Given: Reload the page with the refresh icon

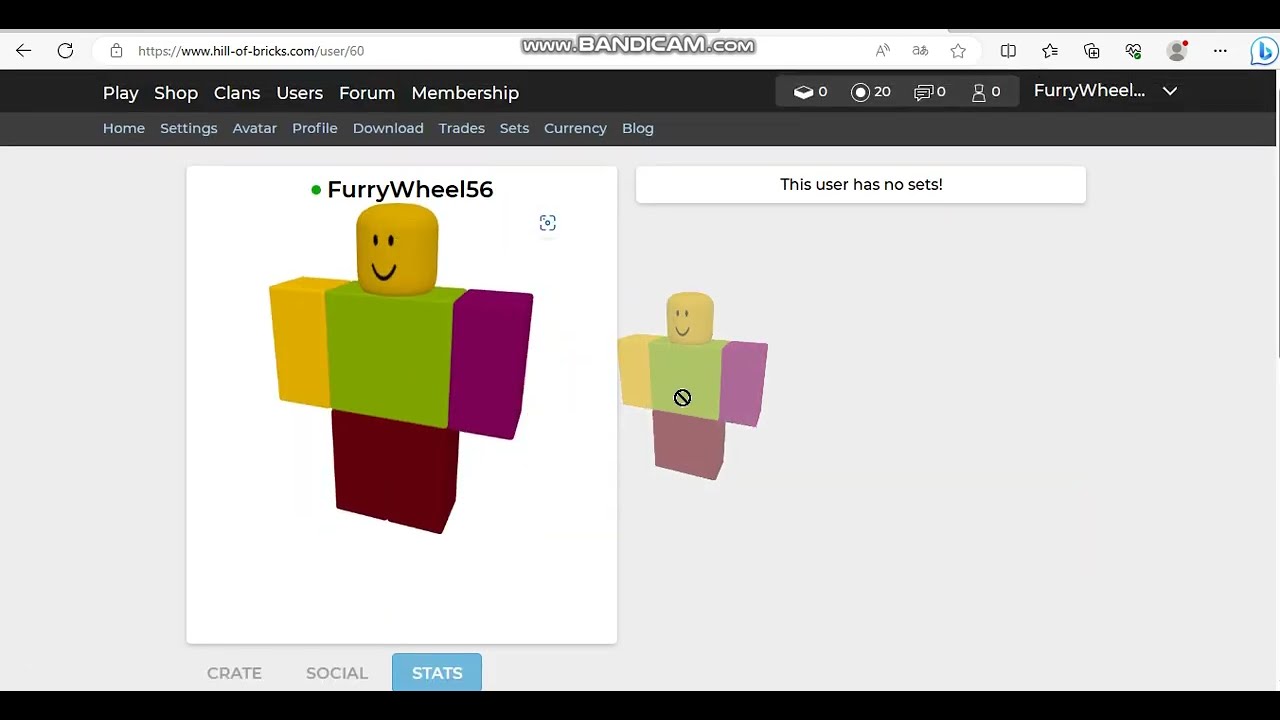Looking at the screenshot, I should tap(65, 51).
